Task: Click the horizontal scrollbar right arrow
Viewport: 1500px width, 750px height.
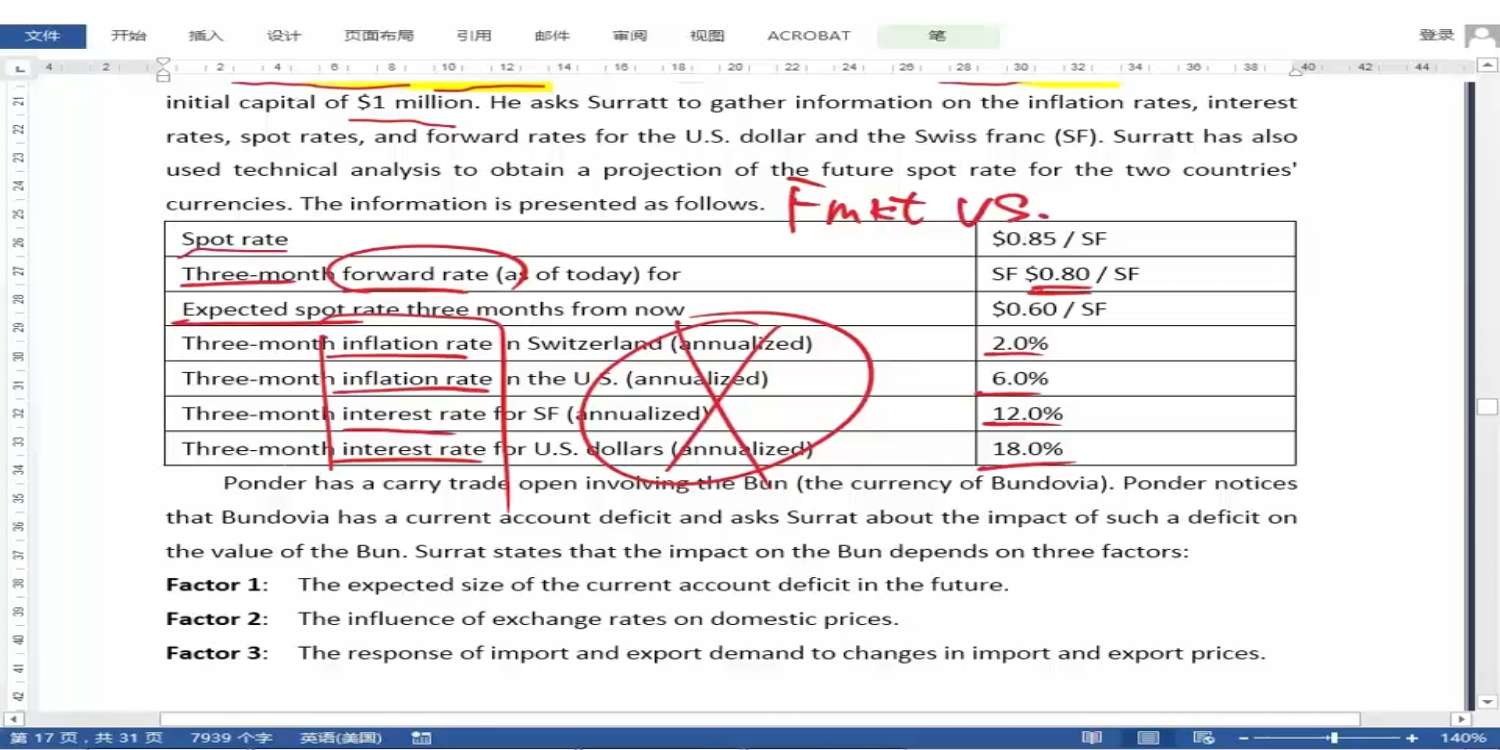Action: coord(1461,719)
